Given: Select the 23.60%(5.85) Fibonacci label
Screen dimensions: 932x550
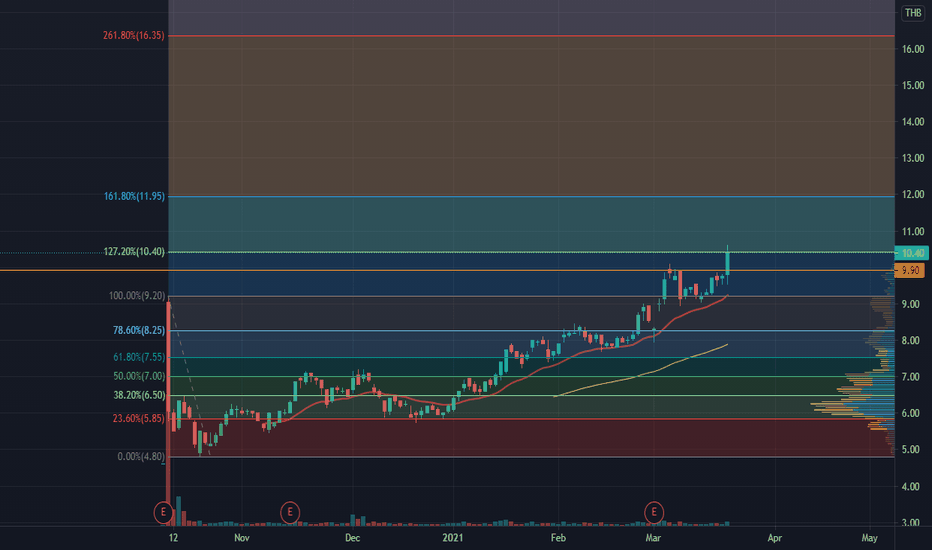Looking at the screenshot, I should click(138, 419).
